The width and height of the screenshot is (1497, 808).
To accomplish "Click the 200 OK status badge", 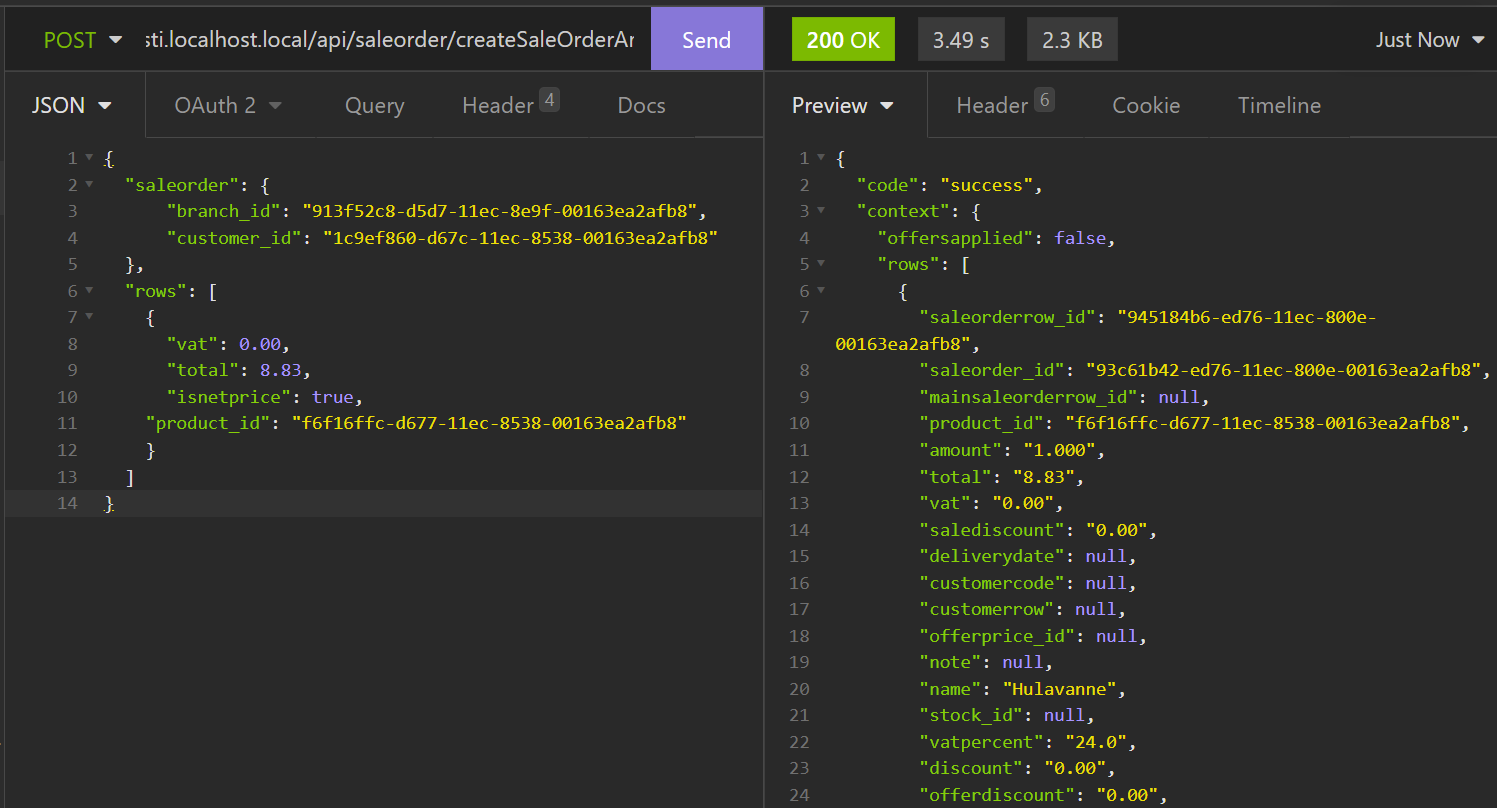I will pyautogui.click(x=843, y=40).
